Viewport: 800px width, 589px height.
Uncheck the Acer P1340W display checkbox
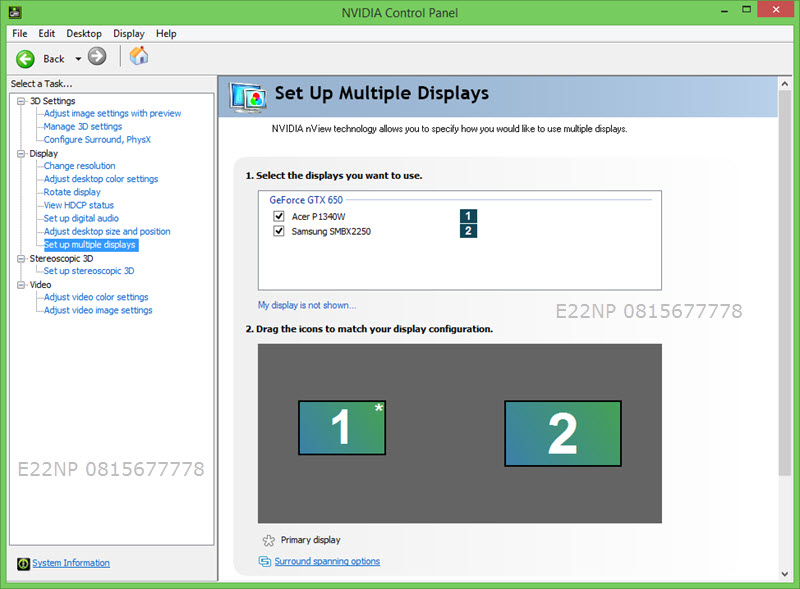pyautogui.click(x=279, y=216)
